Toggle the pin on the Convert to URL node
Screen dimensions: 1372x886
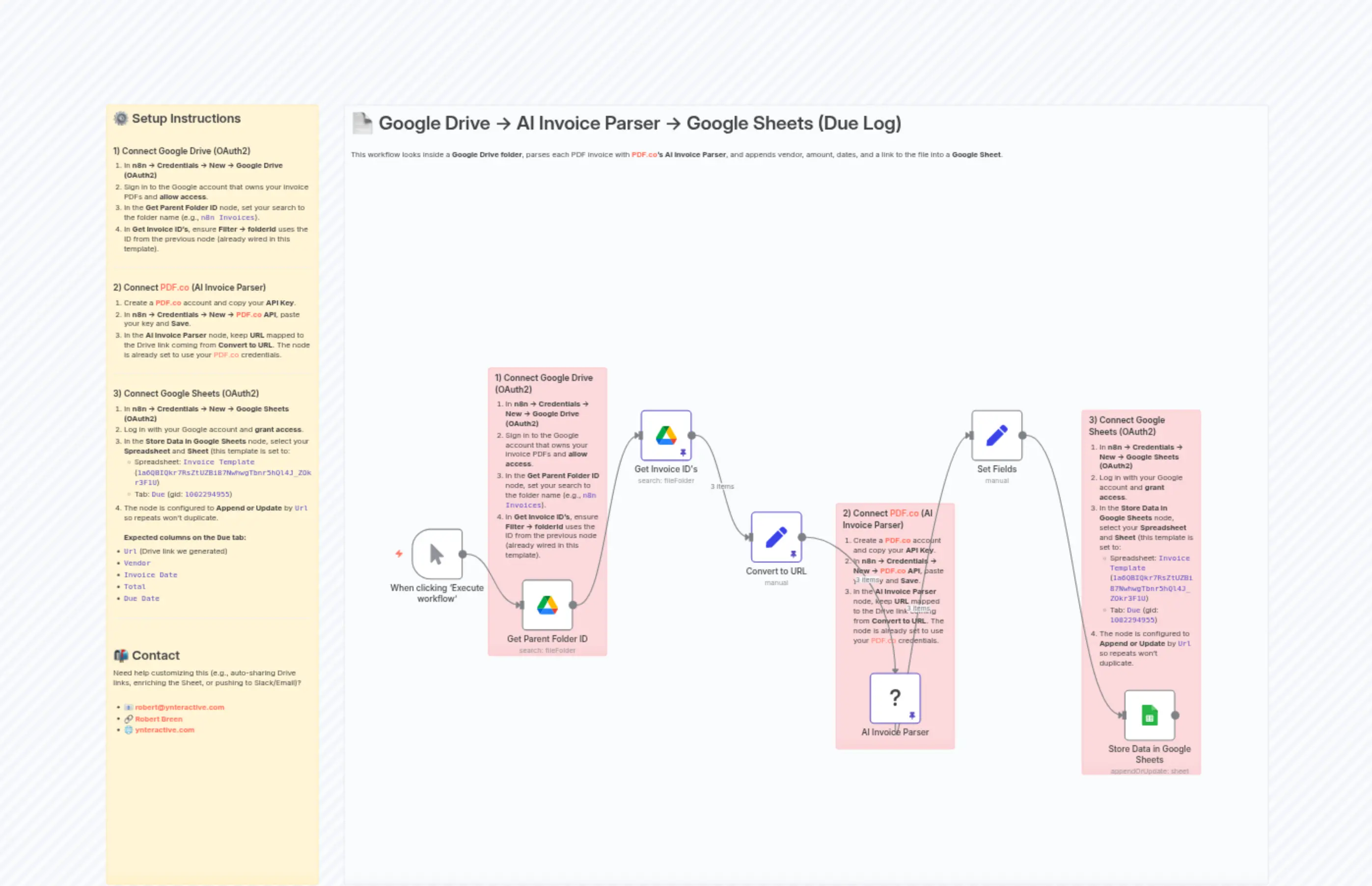click(794, 554)
